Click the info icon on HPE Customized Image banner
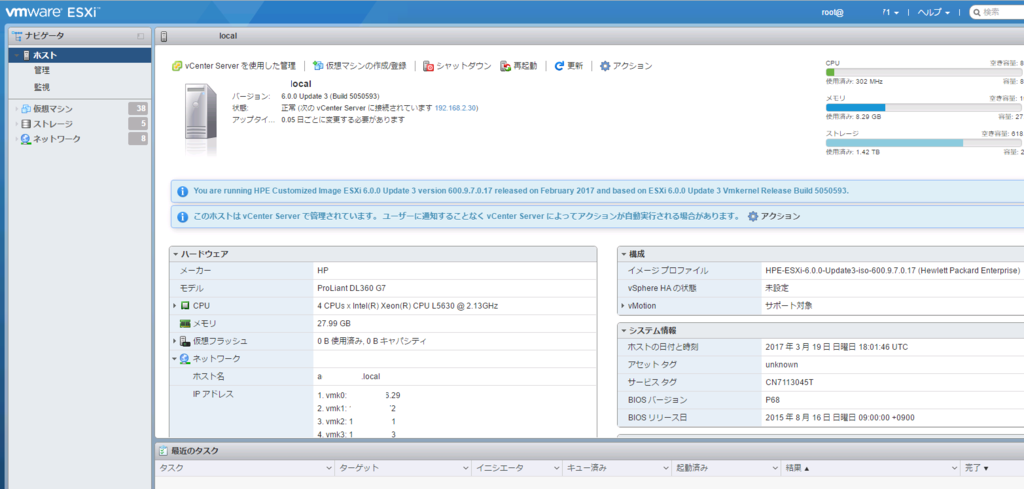The width and height of the screenshot is (1024, 489). [x=183, y=191]
